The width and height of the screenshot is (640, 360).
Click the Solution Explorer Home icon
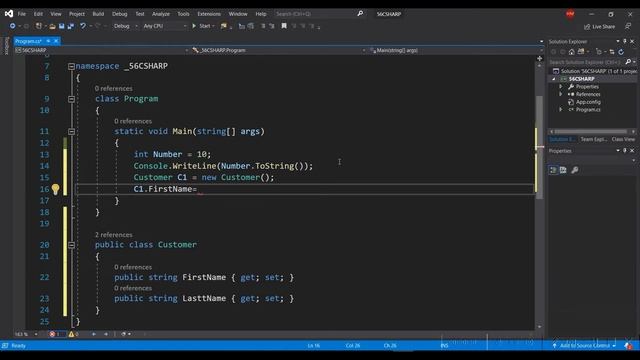[571, 52]
